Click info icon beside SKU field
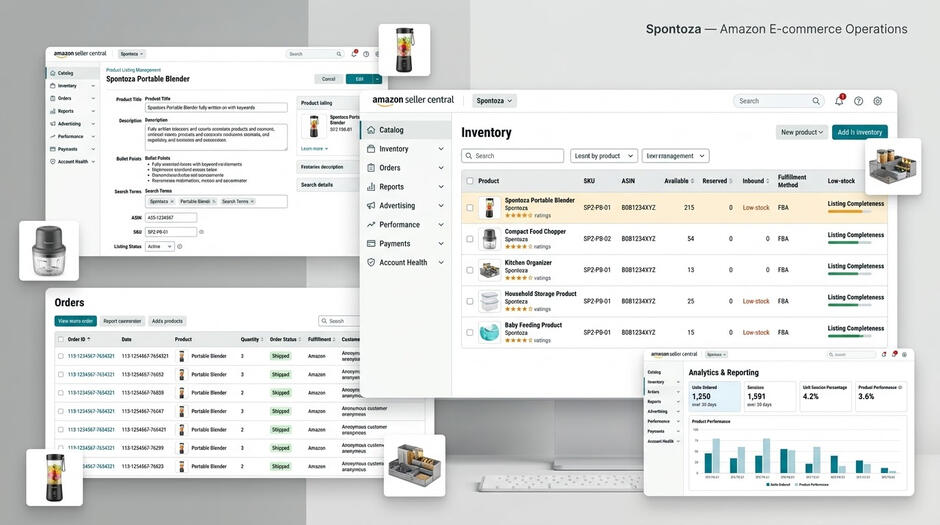940x525 pixels. [201, 232]
